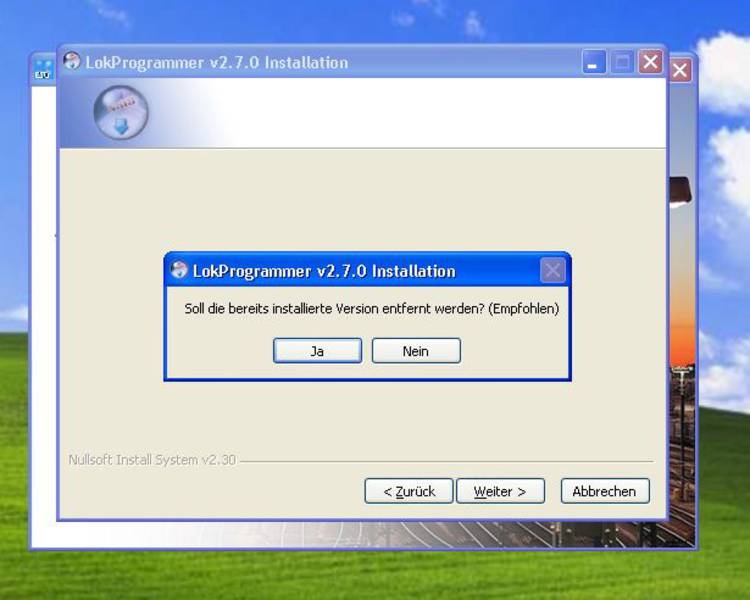The width and height of the screenshot is (750, 600).
Task: Click the disabled maximize button of installer
Action: click(x=622, y=63)
